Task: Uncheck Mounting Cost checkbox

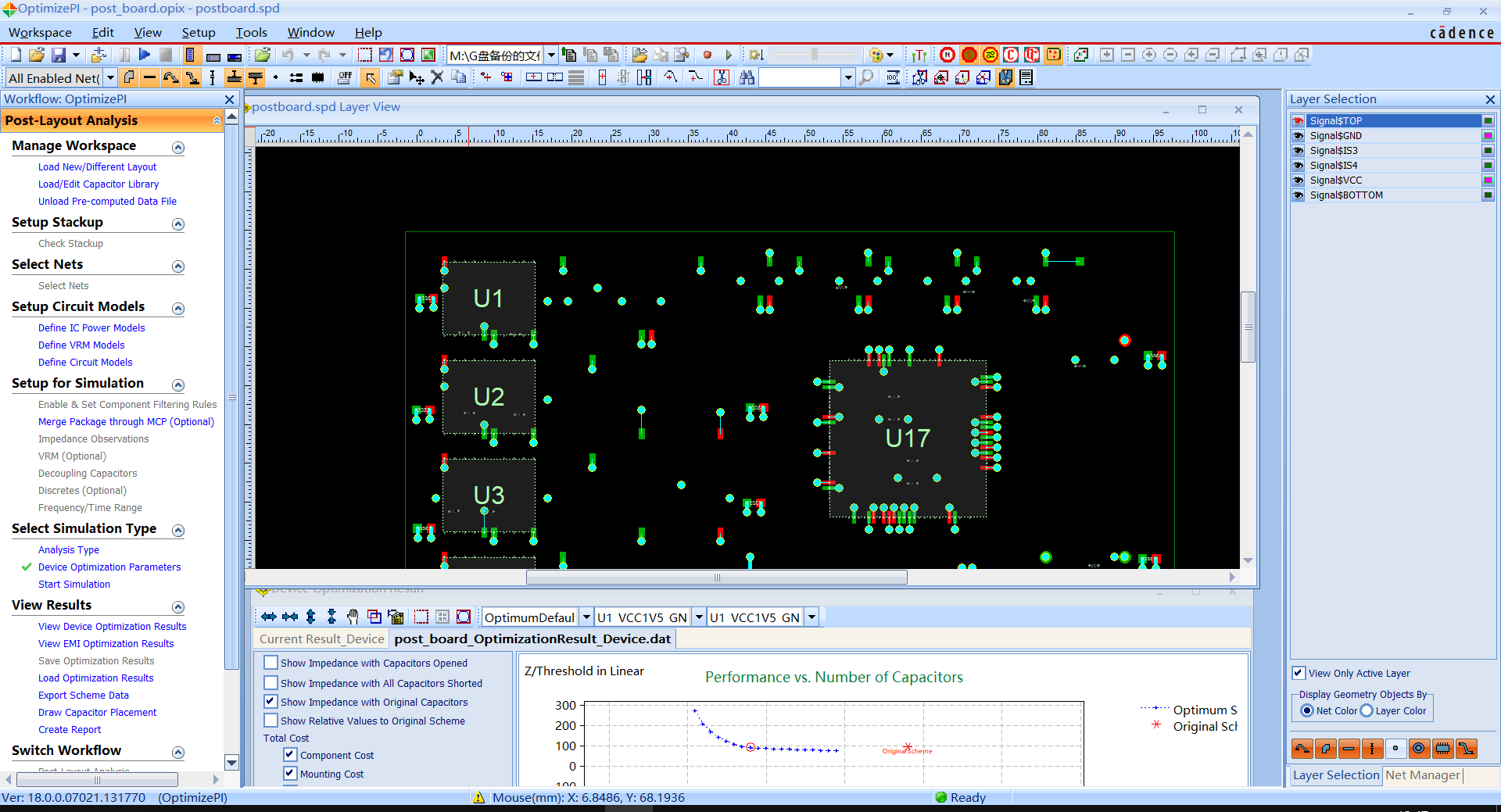Action: pyautogui.click(x=290, y=774)
